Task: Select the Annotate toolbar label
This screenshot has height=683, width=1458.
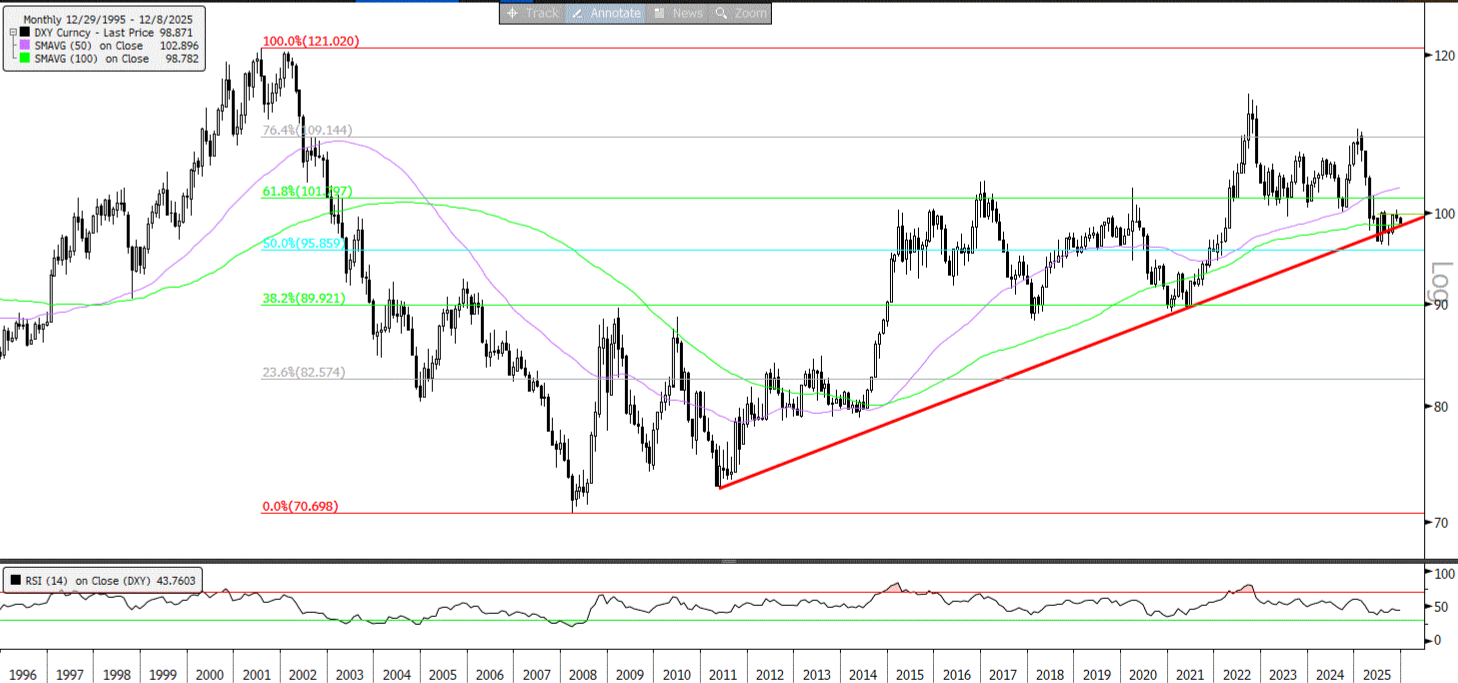Action: pos(615,13)
